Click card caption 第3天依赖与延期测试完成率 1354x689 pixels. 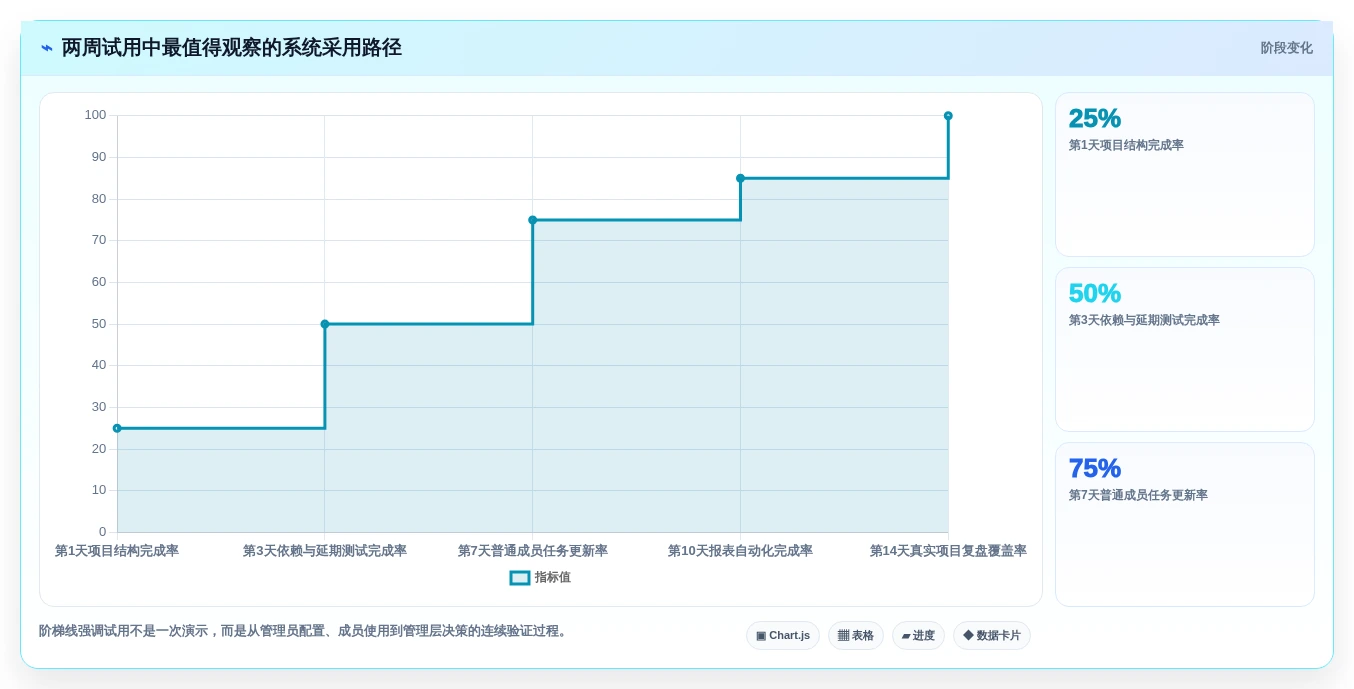tap(1144, 320)
